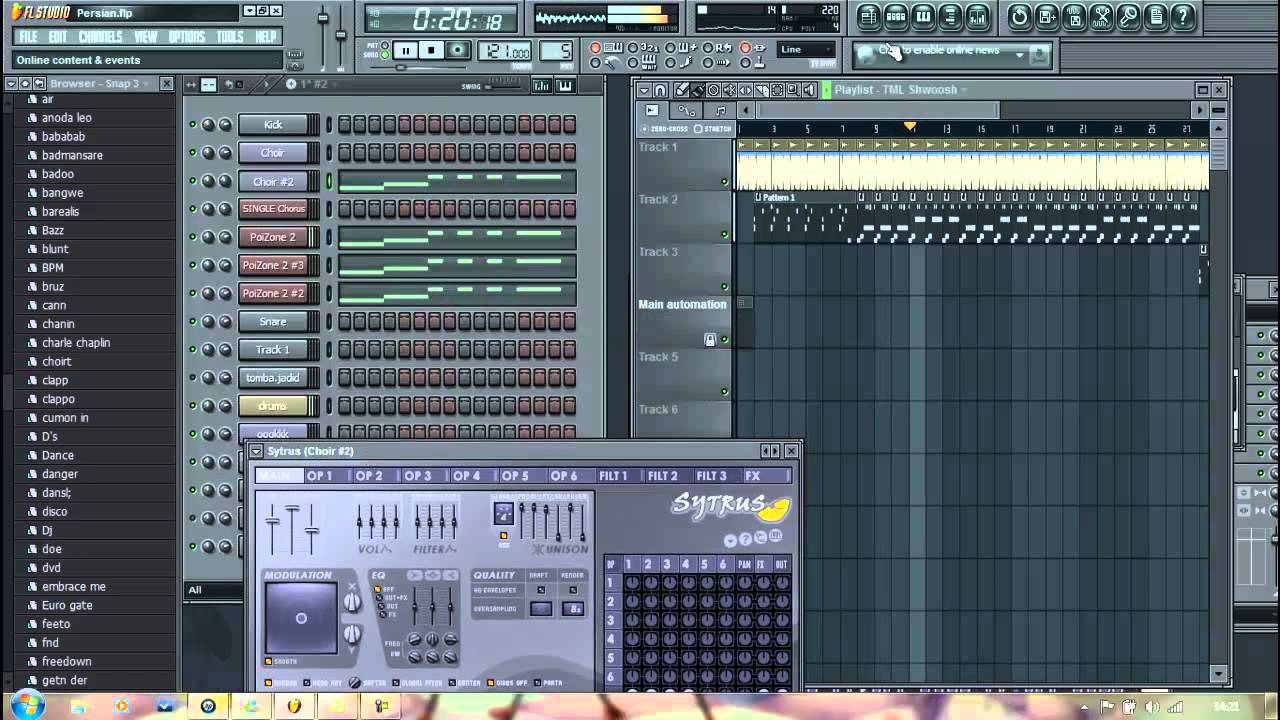Select the PoiZone 2 channel button
This screenshot has height=720, width=1280.
[x=273, y=238]
